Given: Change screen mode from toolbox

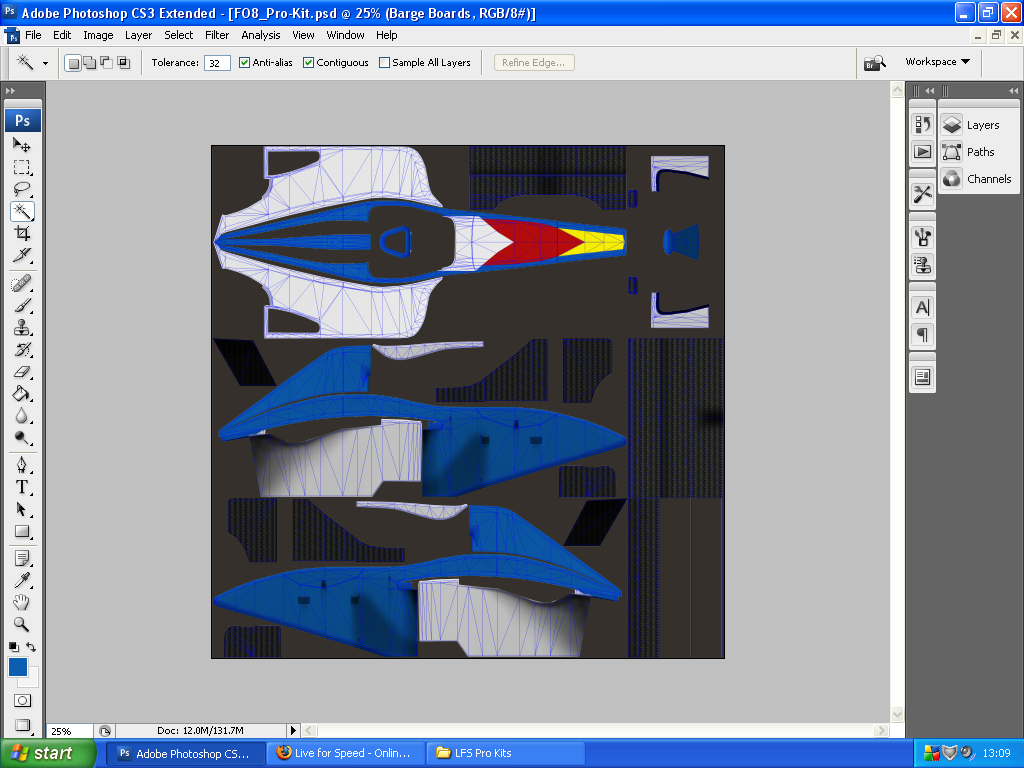Looking at the screenshot, I should coord(22,726).
